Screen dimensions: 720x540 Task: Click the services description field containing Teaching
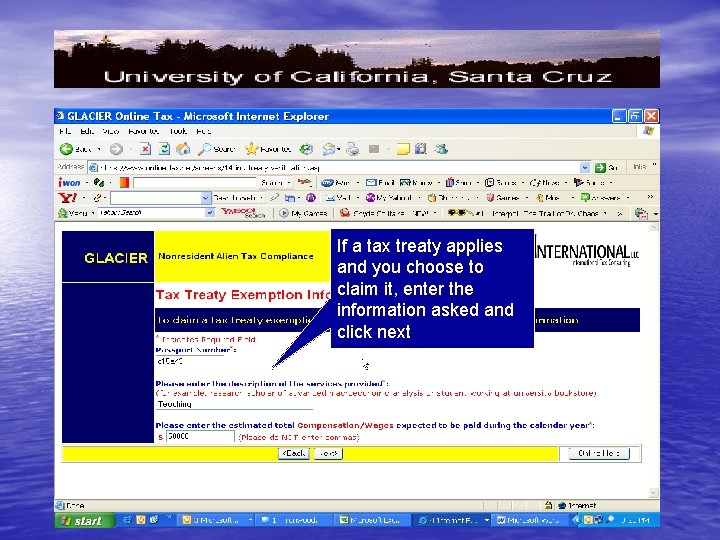(234, 404)
